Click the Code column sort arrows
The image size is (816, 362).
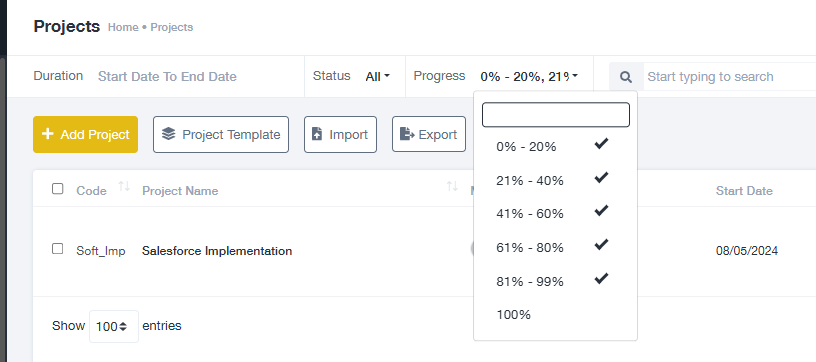click(124, 186)
